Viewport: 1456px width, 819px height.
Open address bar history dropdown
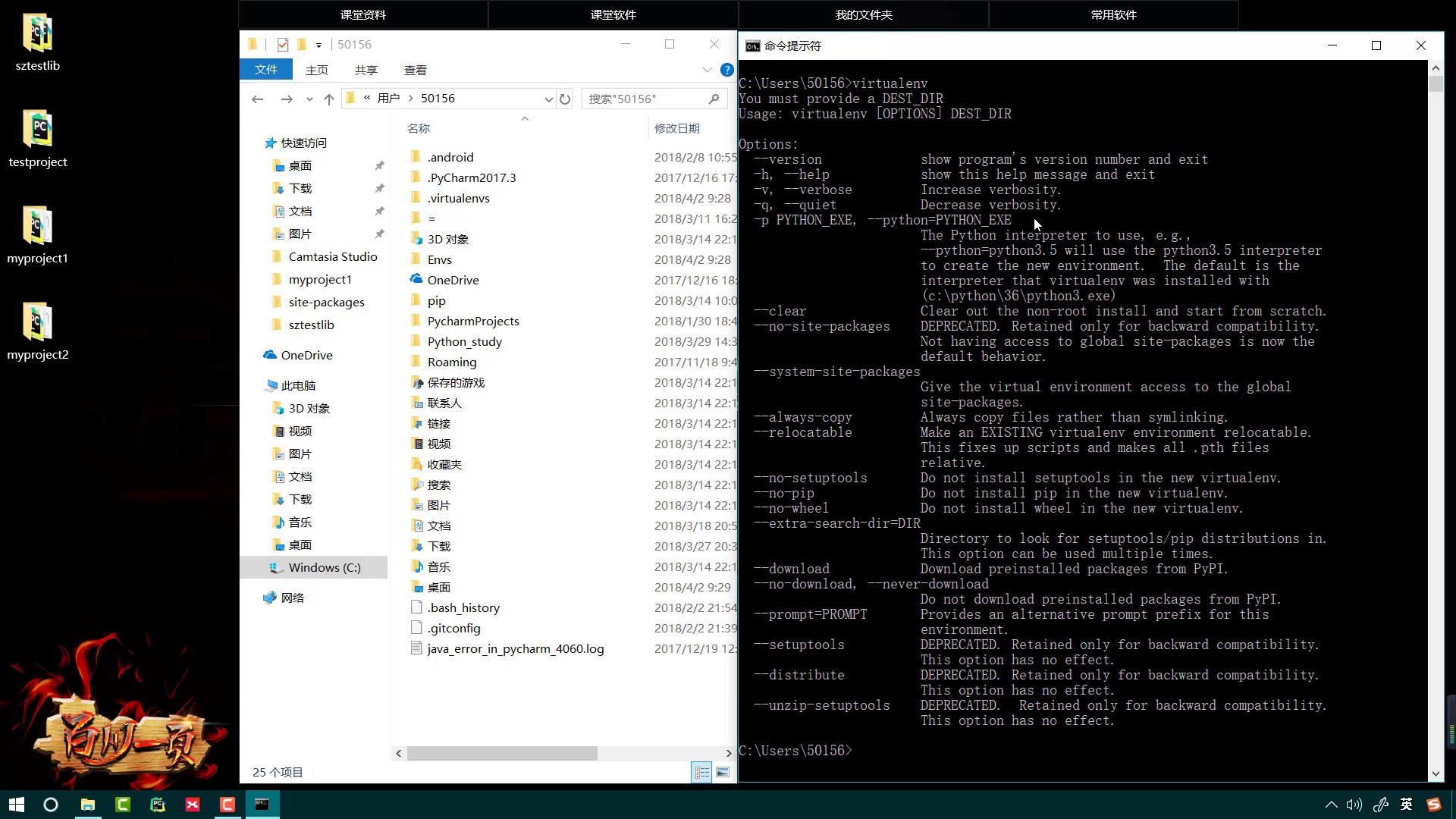[548, 99]
